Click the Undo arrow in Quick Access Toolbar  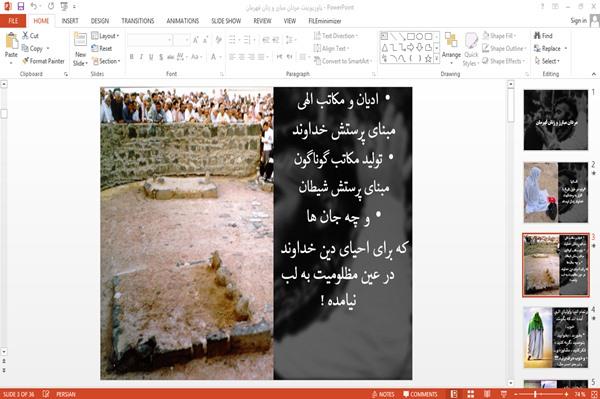tap(34, 6)
